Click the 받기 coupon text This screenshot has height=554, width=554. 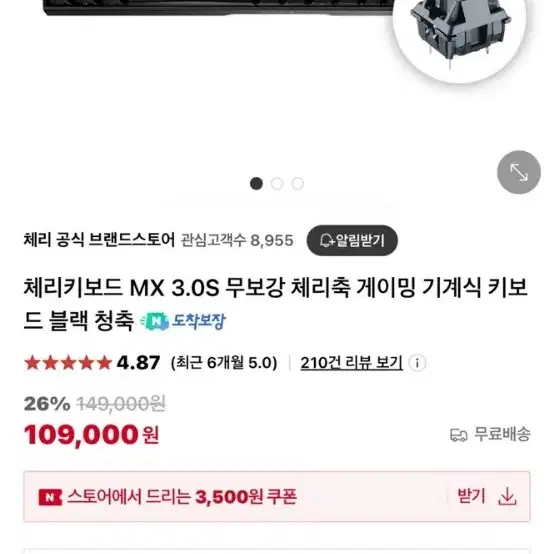(471, 496)
